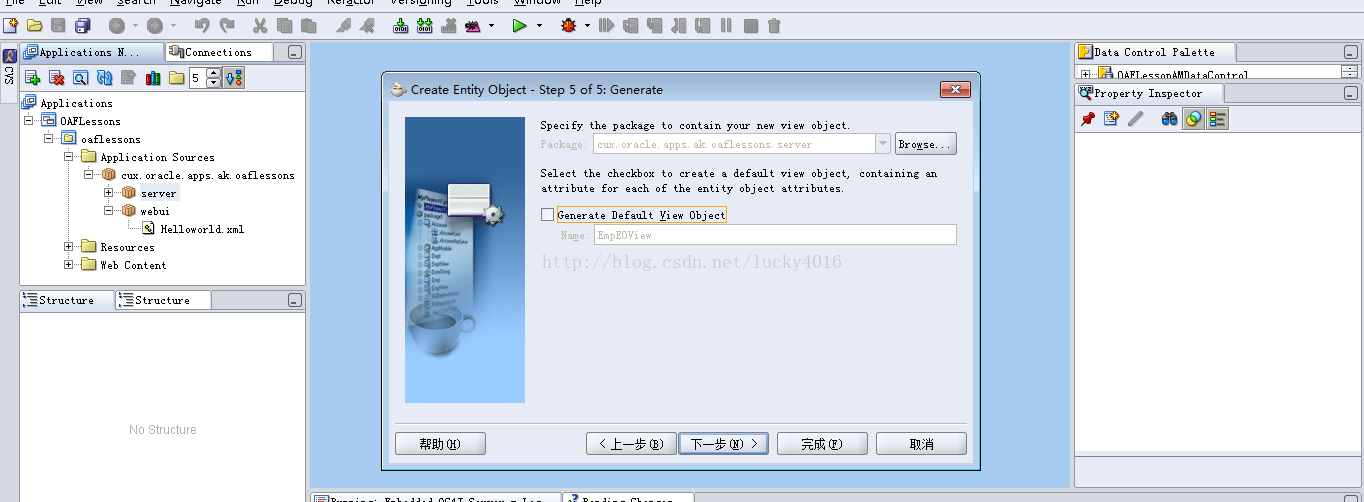This screenshot has width=1364, height=502.
Task: Click the magnifier Find icon in navigator toolbar
Action: [80, 77]
